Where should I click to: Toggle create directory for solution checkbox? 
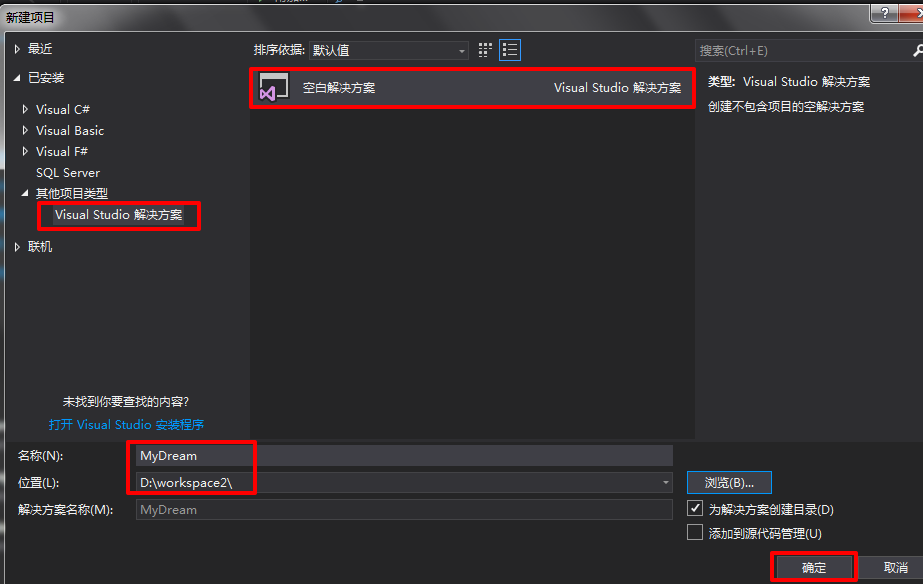coord(695,509)
